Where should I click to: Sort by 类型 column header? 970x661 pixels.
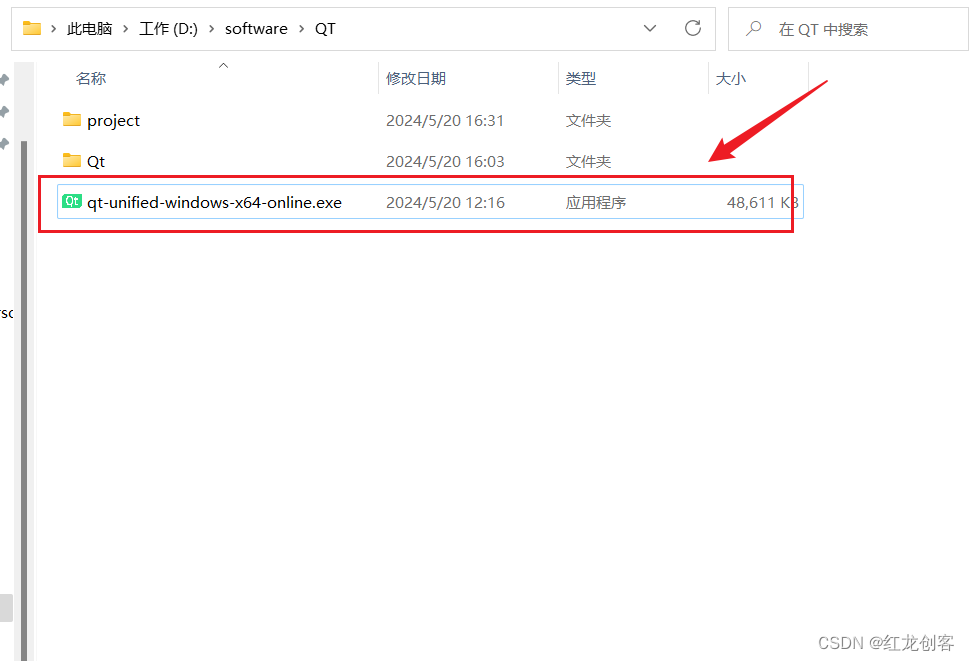tap(581, 79)
